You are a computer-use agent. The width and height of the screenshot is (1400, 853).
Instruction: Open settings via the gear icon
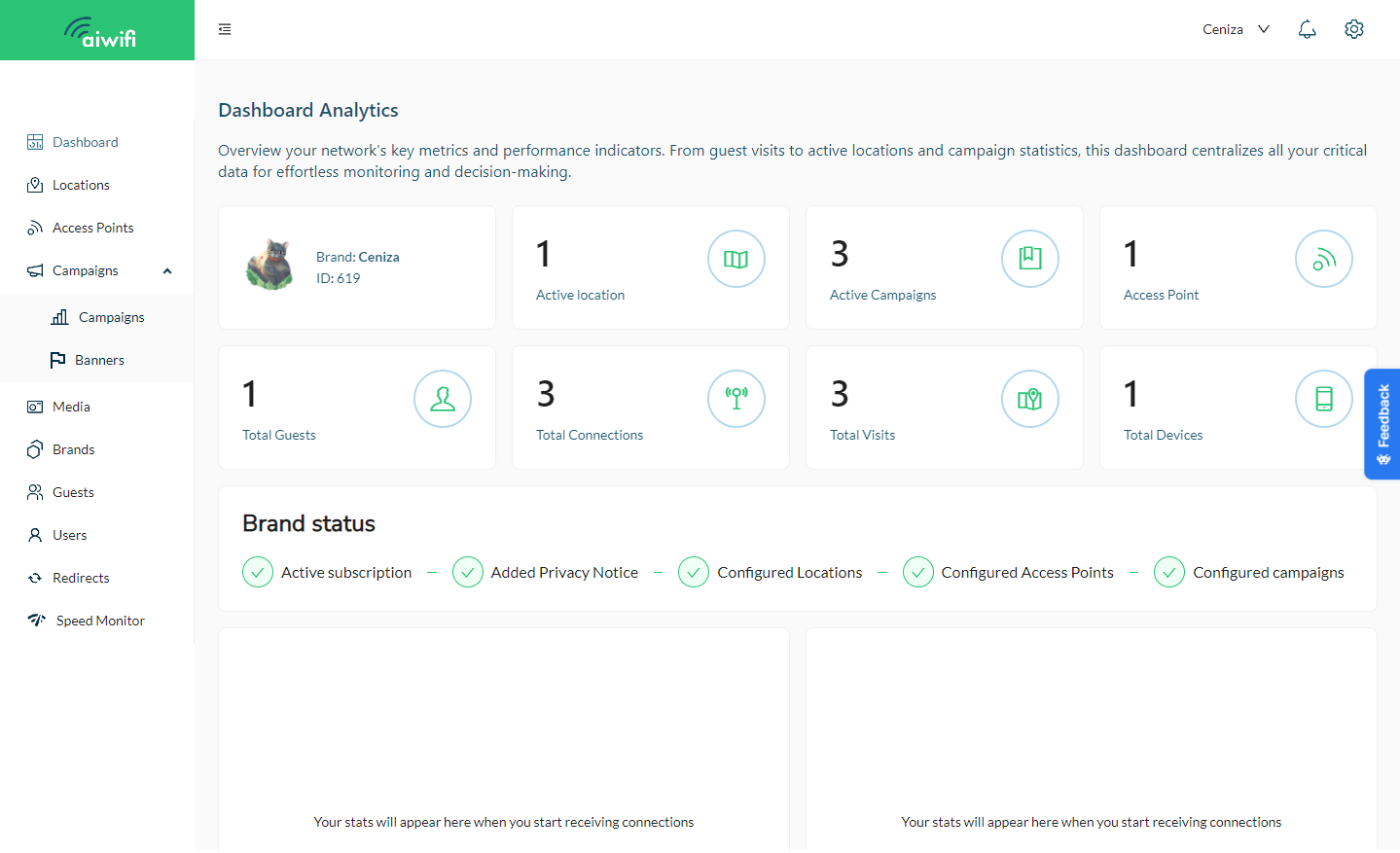[1353, 29]
